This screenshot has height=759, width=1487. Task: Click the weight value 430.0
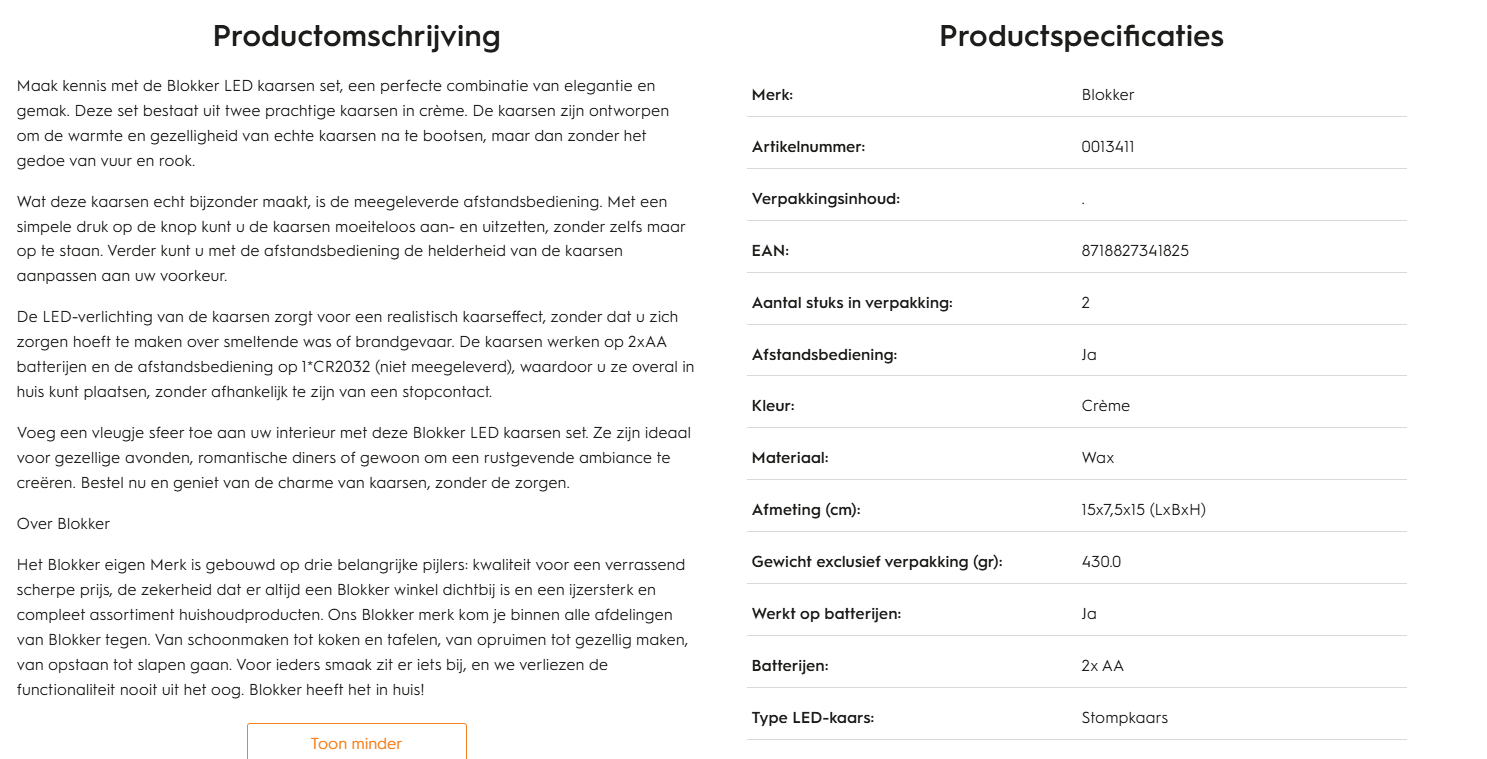click(1101, 562)
